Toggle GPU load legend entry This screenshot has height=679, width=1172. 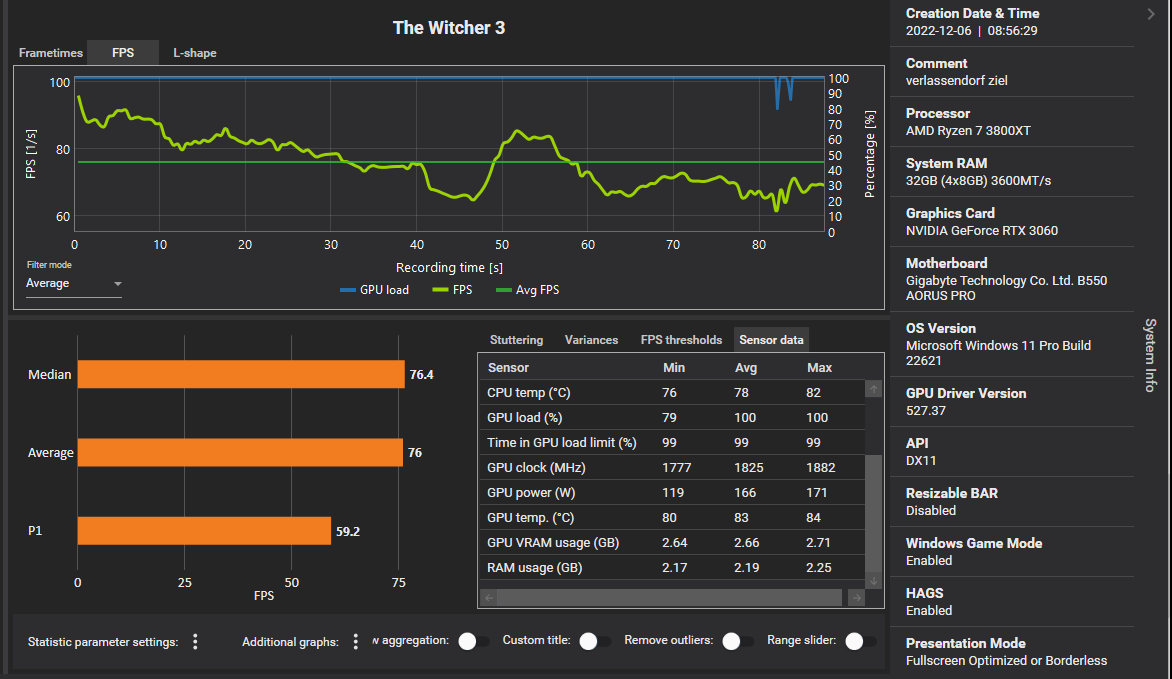click(374, 290)
